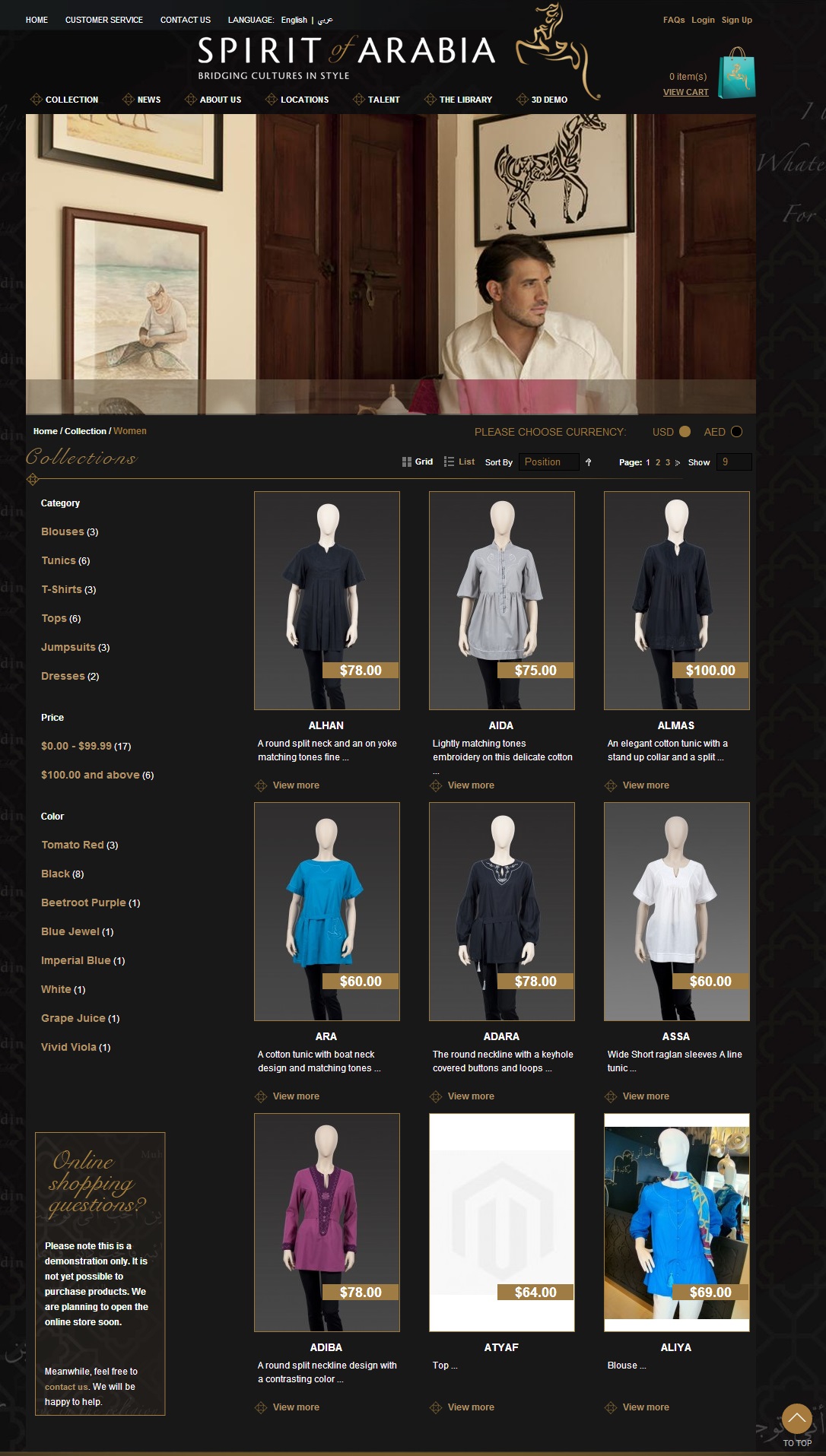Viewport: 826px width, 1456px height.
Task: Click the ornament icon beside Aliya's View more
Action: 611,1407
